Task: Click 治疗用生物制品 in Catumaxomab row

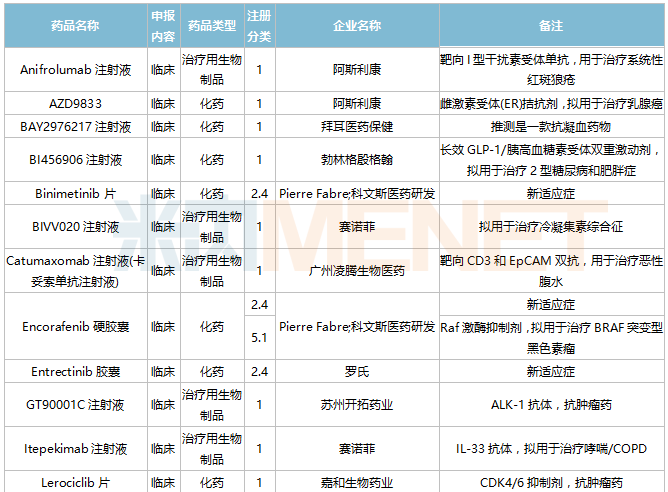Action: pyautogui.click(x=212, y=270)
